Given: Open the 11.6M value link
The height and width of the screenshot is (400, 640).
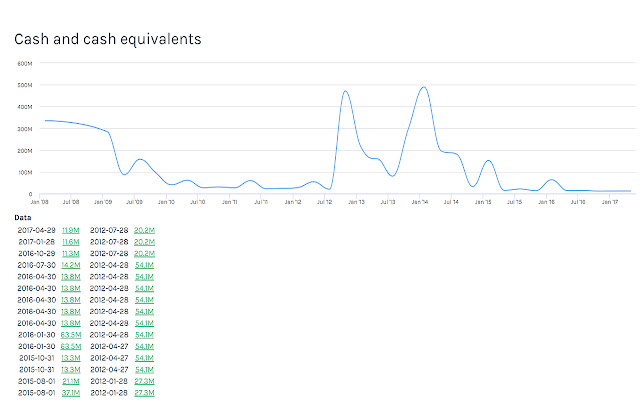Looking at the screenshot, I should coord(71,242).
